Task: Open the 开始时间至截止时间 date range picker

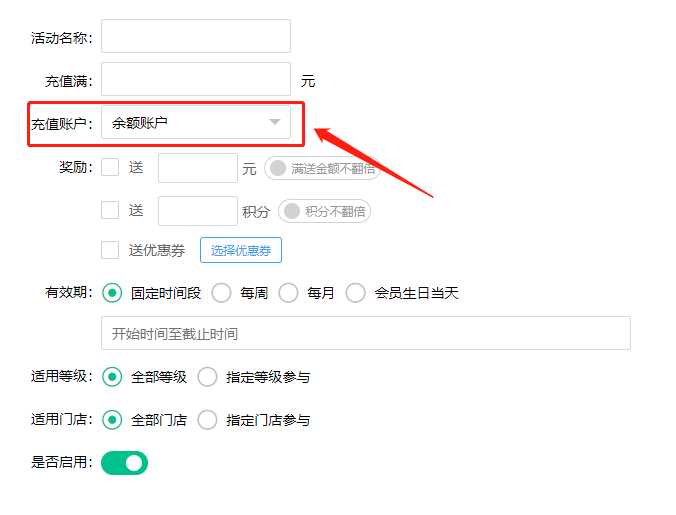Action: [365, 333]
